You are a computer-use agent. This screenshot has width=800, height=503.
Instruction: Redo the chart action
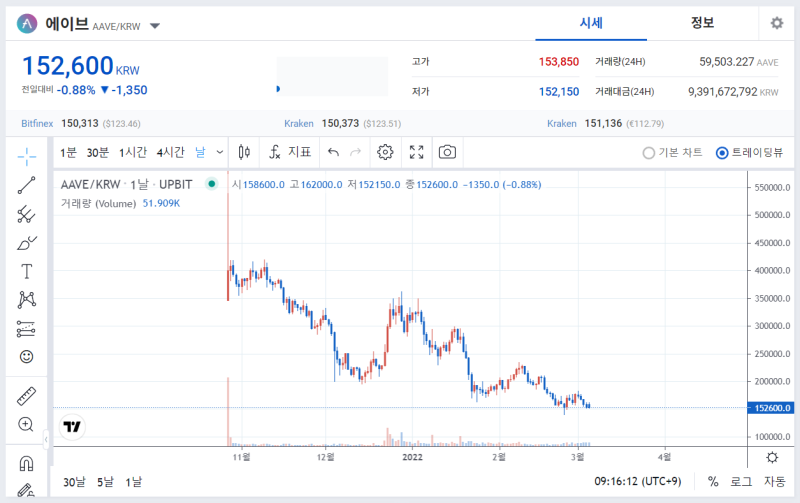click(x=356, y=152)
